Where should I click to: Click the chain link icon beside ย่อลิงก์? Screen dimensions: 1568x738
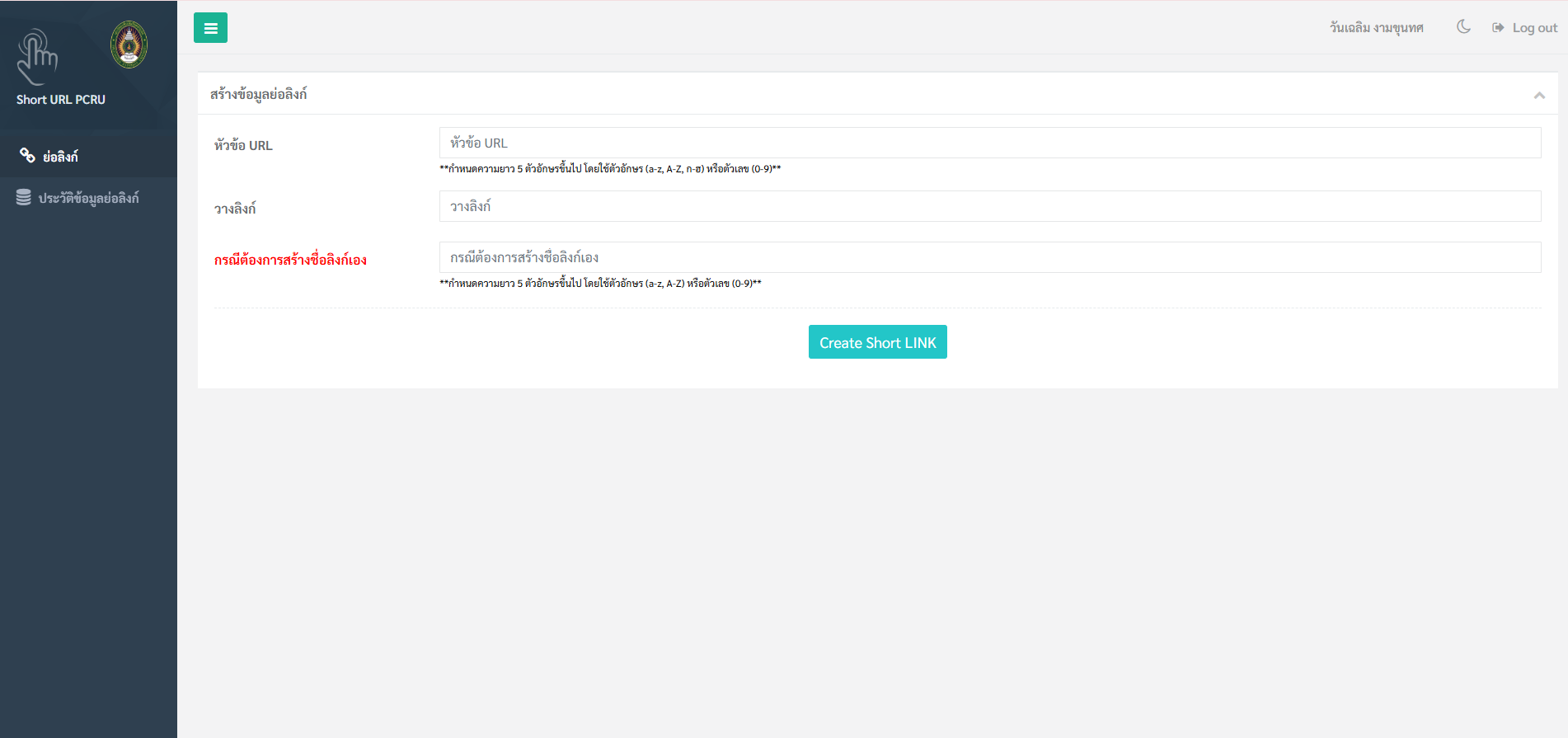click(x=27, y=156)
